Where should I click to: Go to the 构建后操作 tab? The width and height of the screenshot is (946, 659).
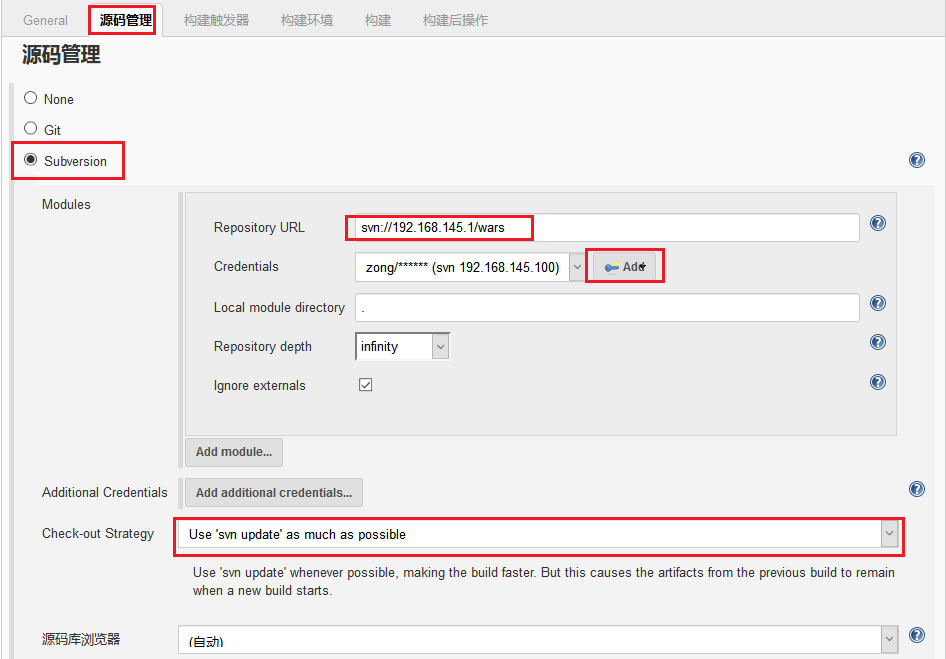455,20
